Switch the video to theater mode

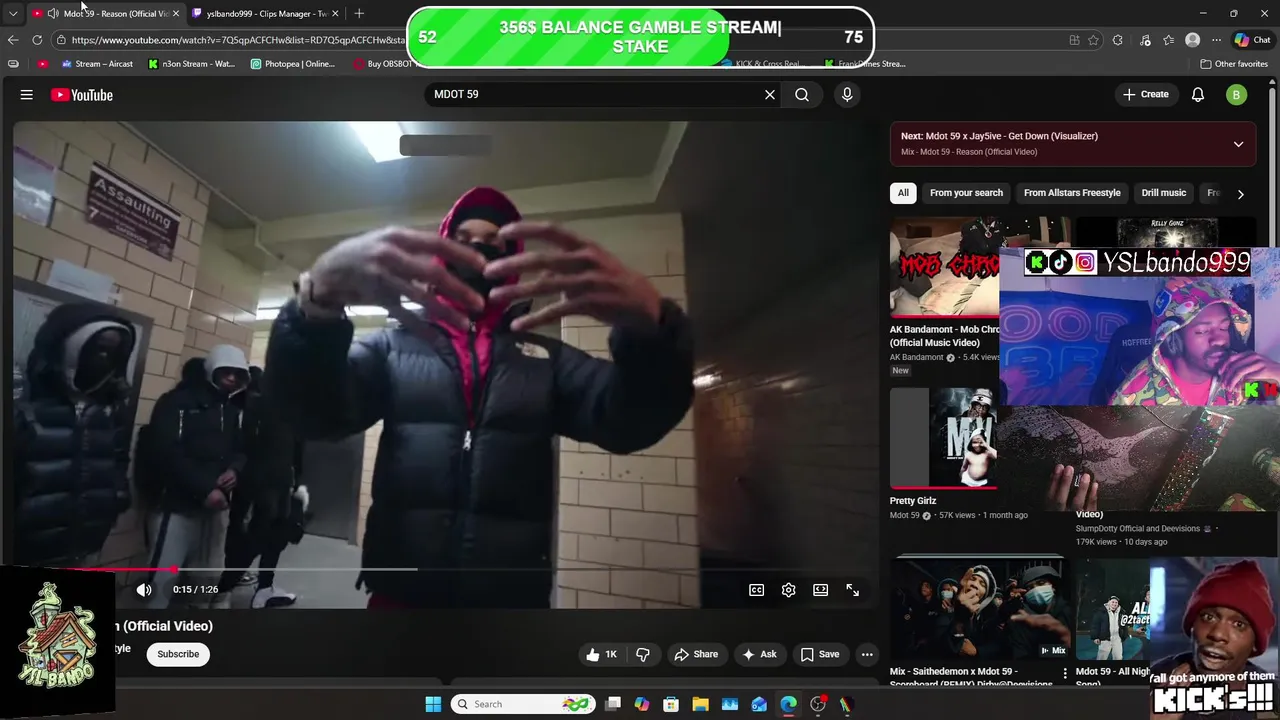(x=821, y=590)
